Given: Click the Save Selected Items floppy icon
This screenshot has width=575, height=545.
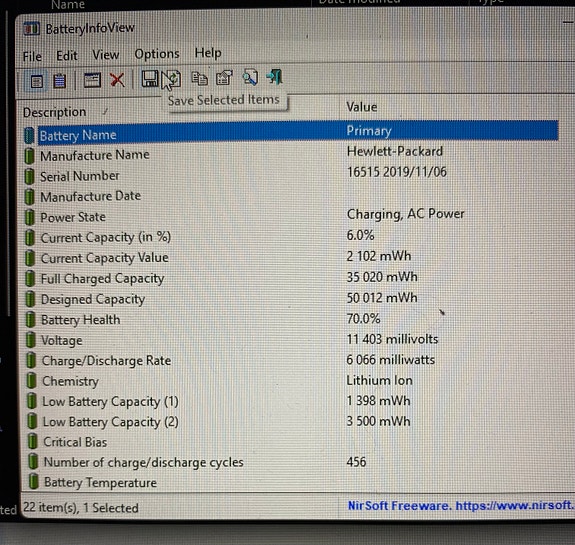Looking at the screenshot, I should coord(150,78).
